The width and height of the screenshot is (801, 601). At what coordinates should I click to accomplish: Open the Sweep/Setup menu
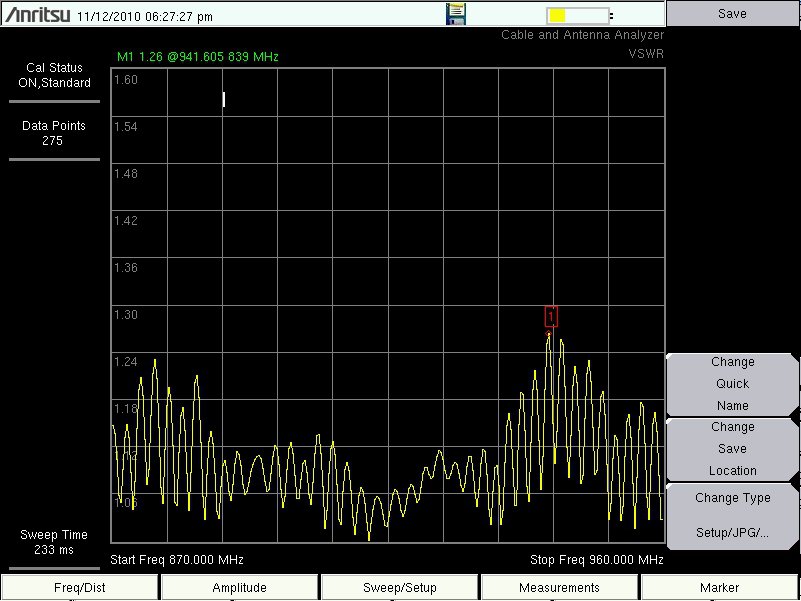click(x=399, y=587)
